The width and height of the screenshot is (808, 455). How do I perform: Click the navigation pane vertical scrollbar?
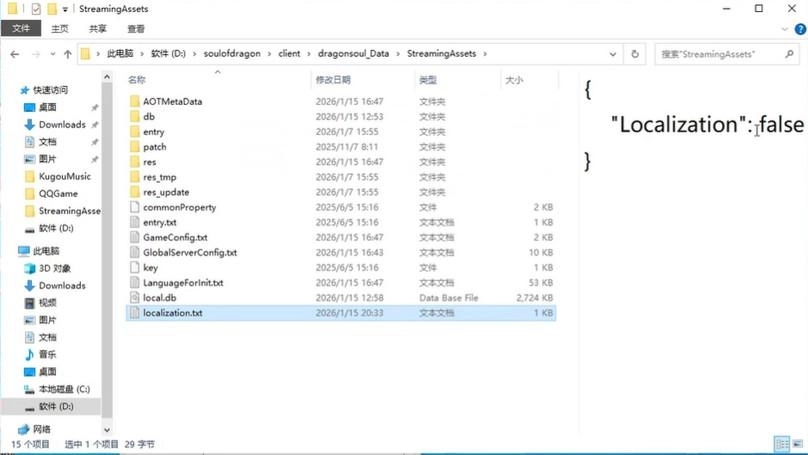(x=107, y=250)
